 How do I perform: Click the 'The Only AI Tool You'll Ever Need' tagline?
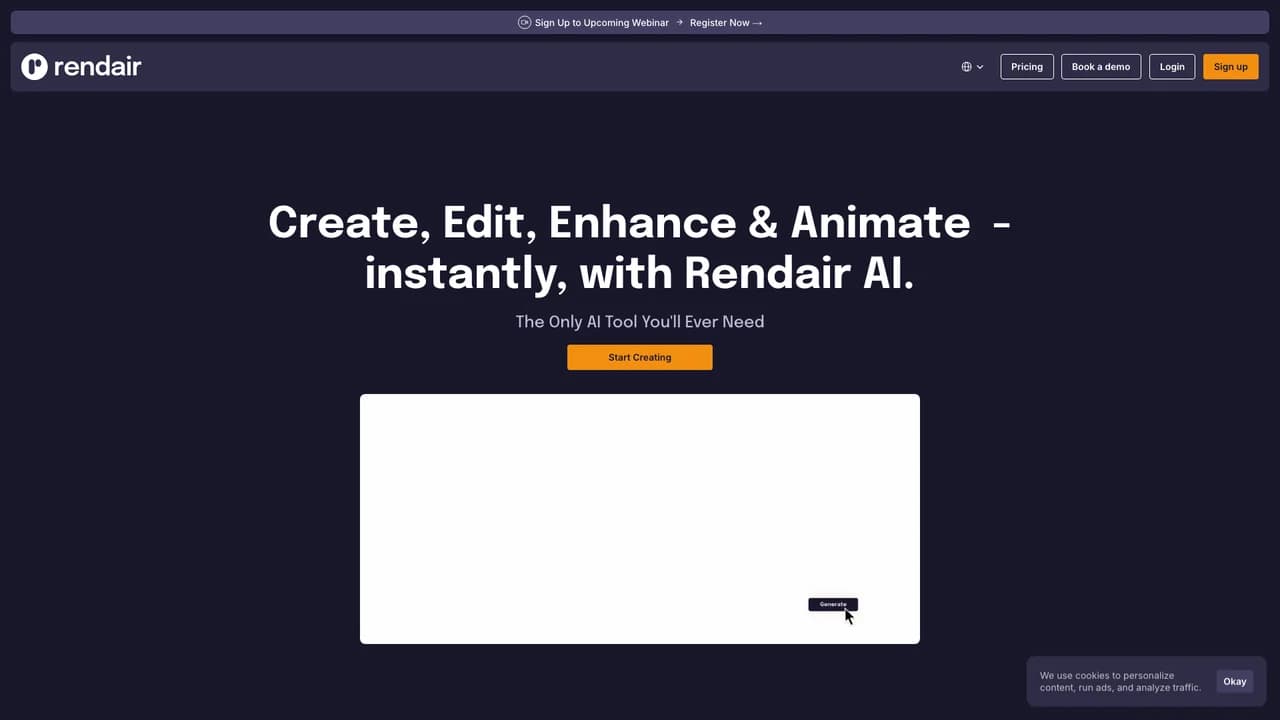click(640, 321)
